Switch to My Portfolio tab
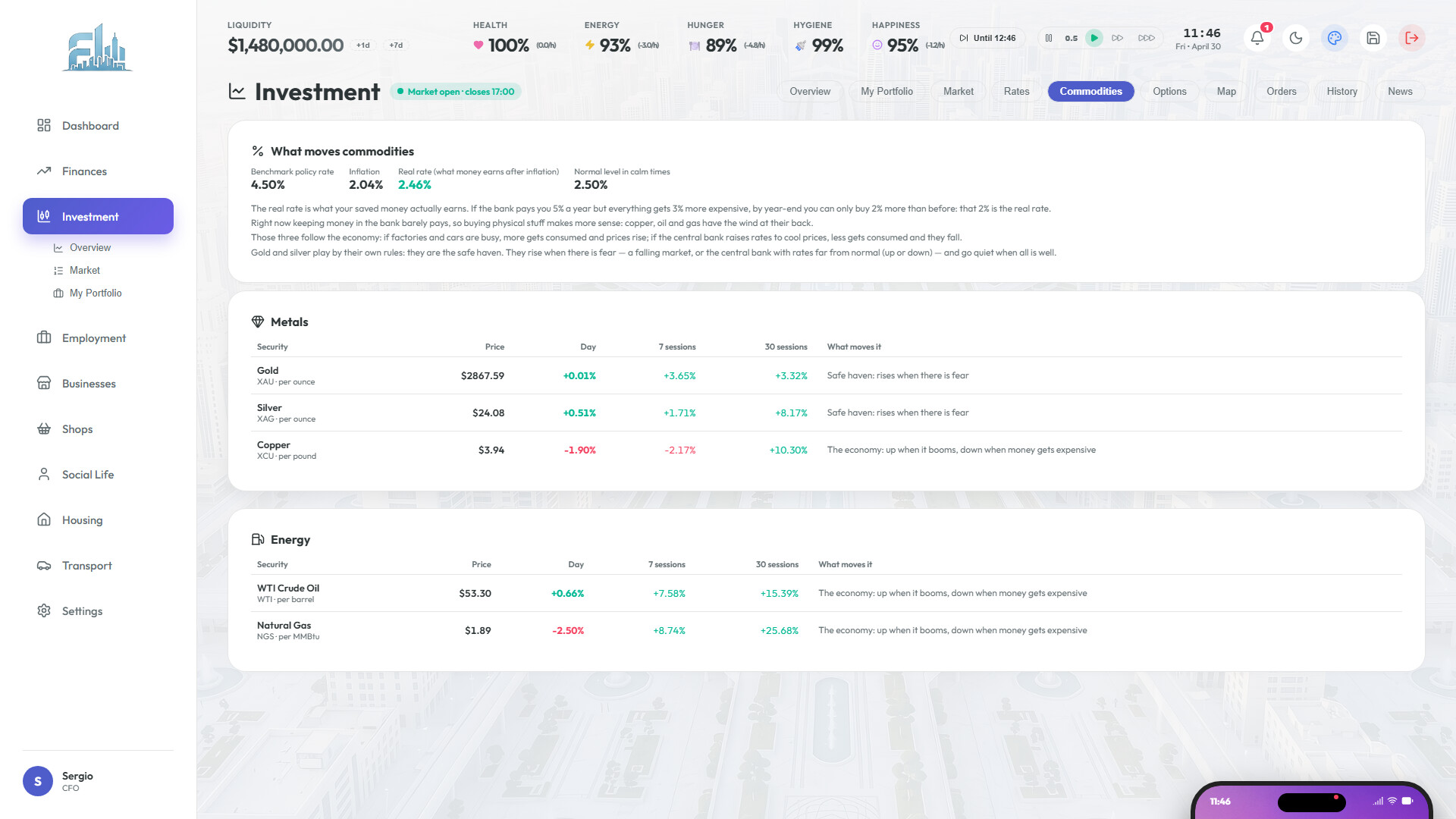 (886, 92)
